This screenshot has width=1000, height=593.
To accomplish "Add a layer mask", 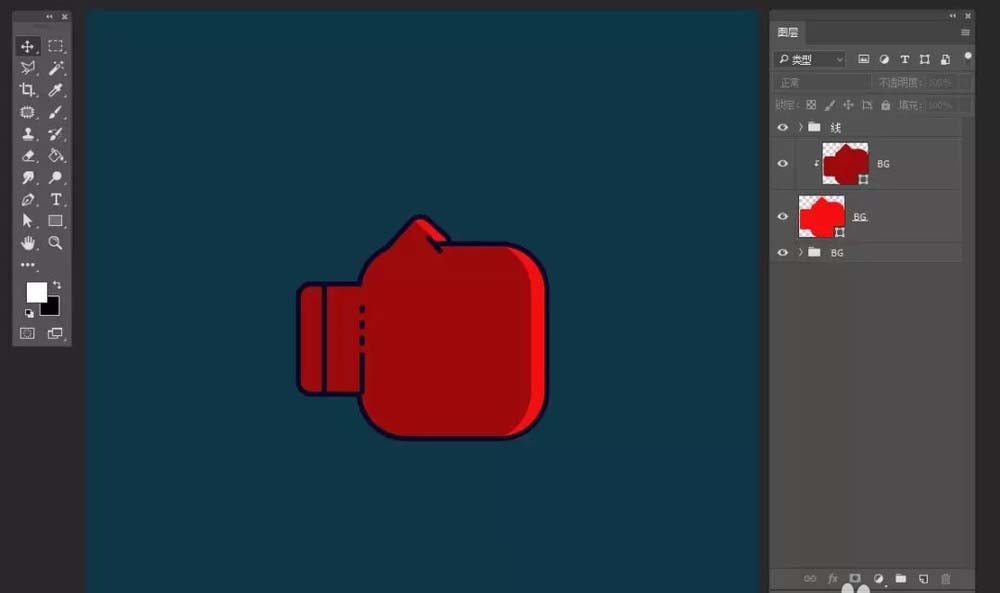I will click(855, 579).
